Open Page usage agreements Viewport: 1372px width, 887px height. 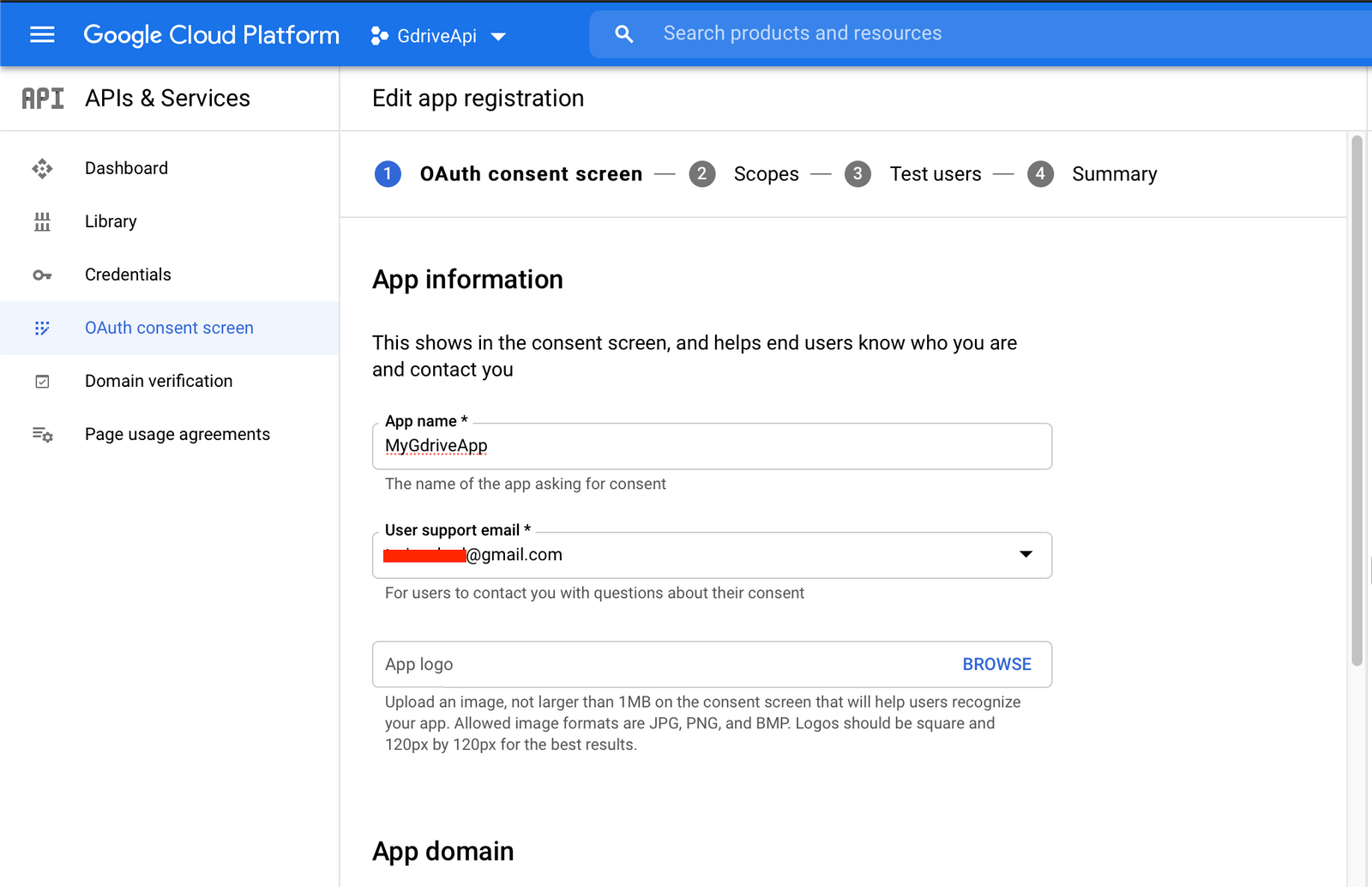[x=170, y=435]
